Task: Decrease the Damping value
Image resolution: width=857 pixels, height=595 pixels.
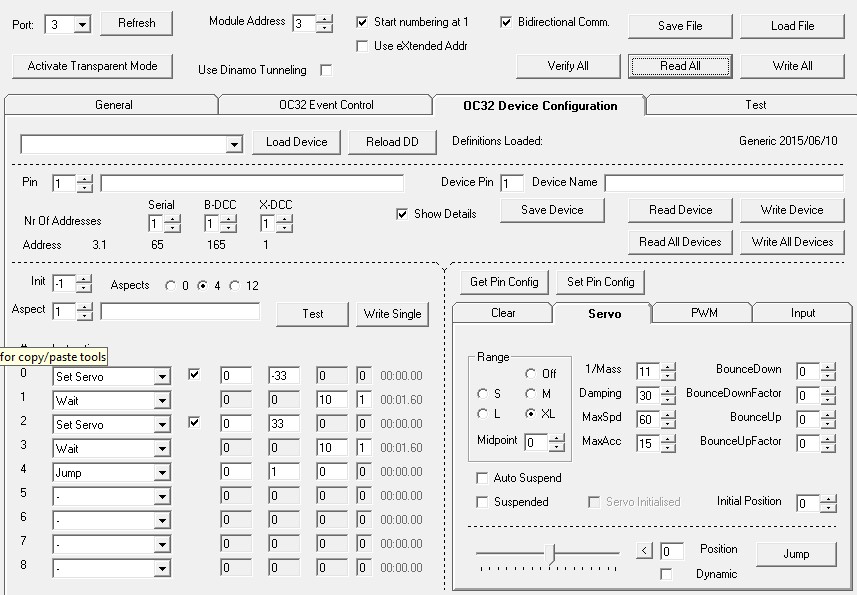Action: (x=668, y=399)
